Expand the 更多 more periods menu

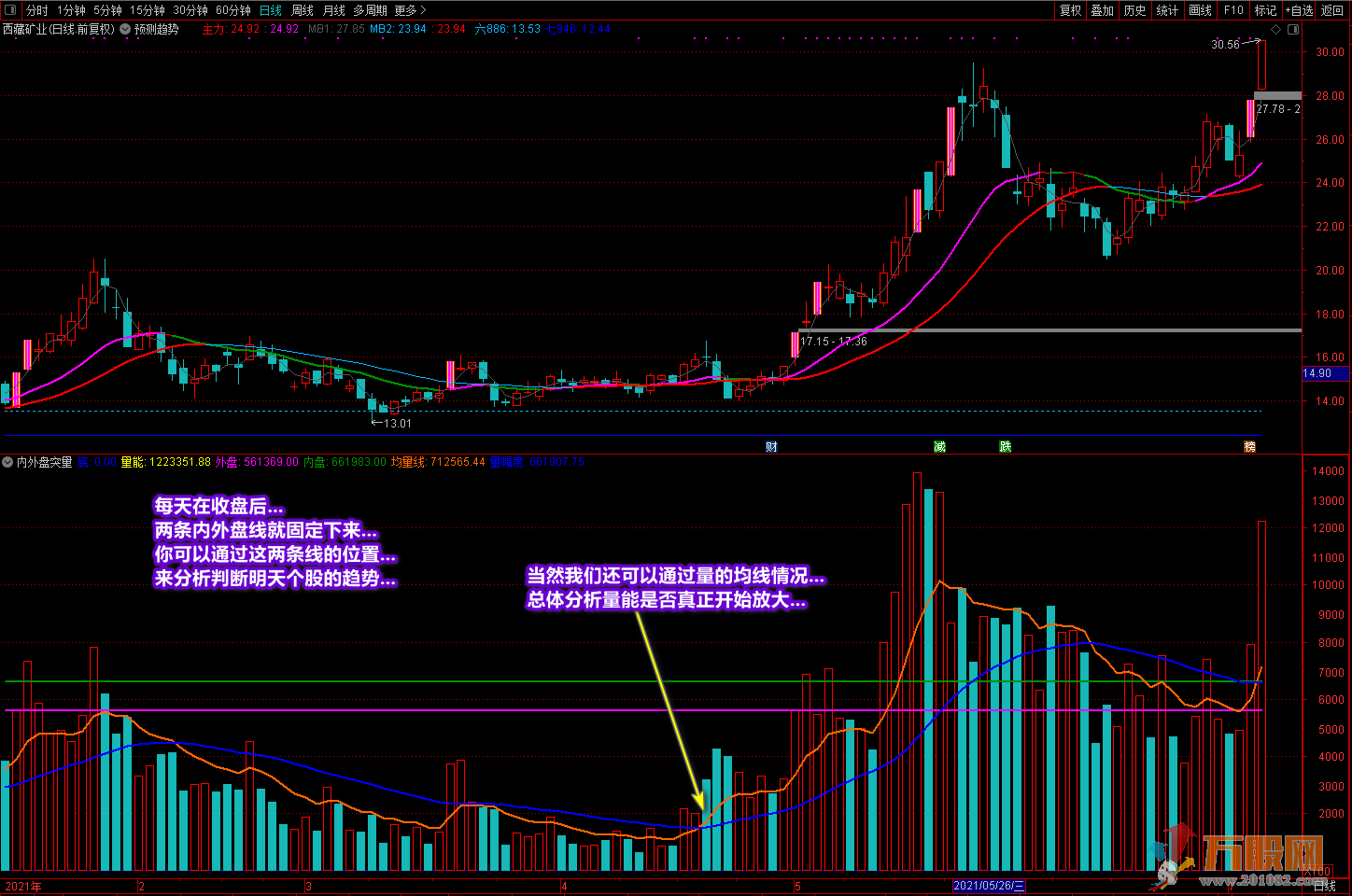410,10
